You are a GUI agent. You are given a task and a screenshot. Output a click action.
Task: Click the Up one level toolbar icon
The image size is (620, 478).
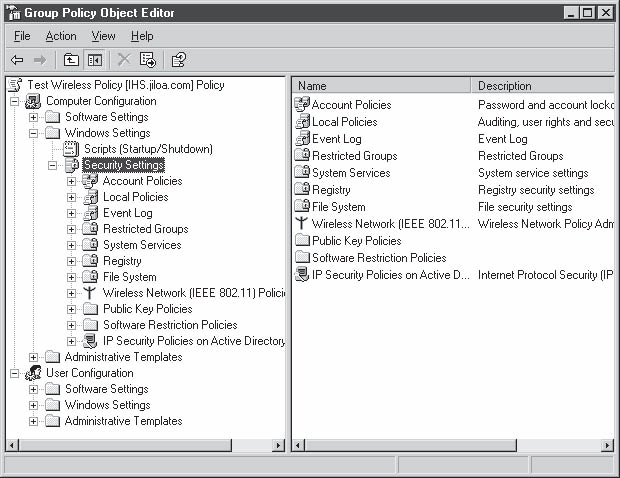pyautogui.click(x=71, y=60)
